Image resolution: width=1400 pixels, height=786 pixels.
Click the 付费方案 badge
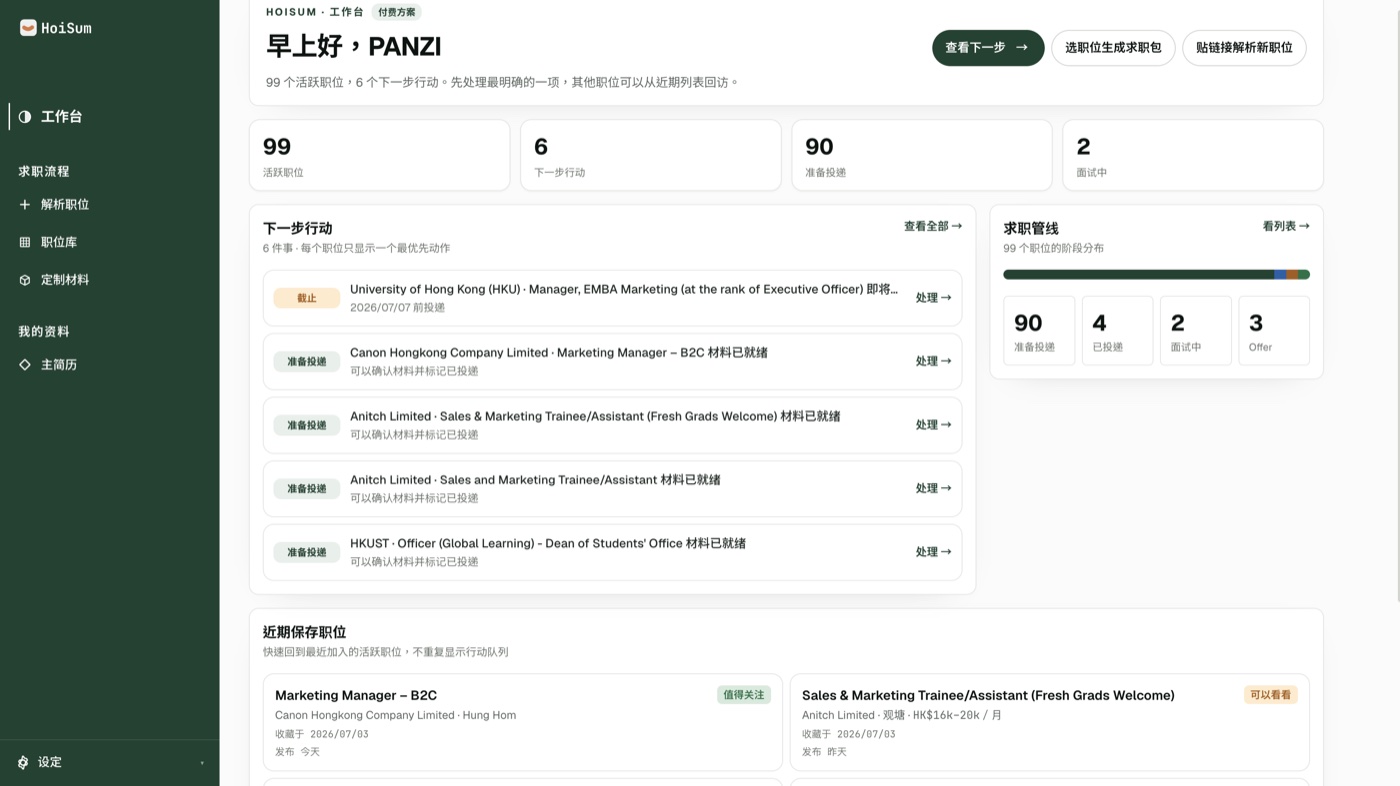[x=396, y=12]
